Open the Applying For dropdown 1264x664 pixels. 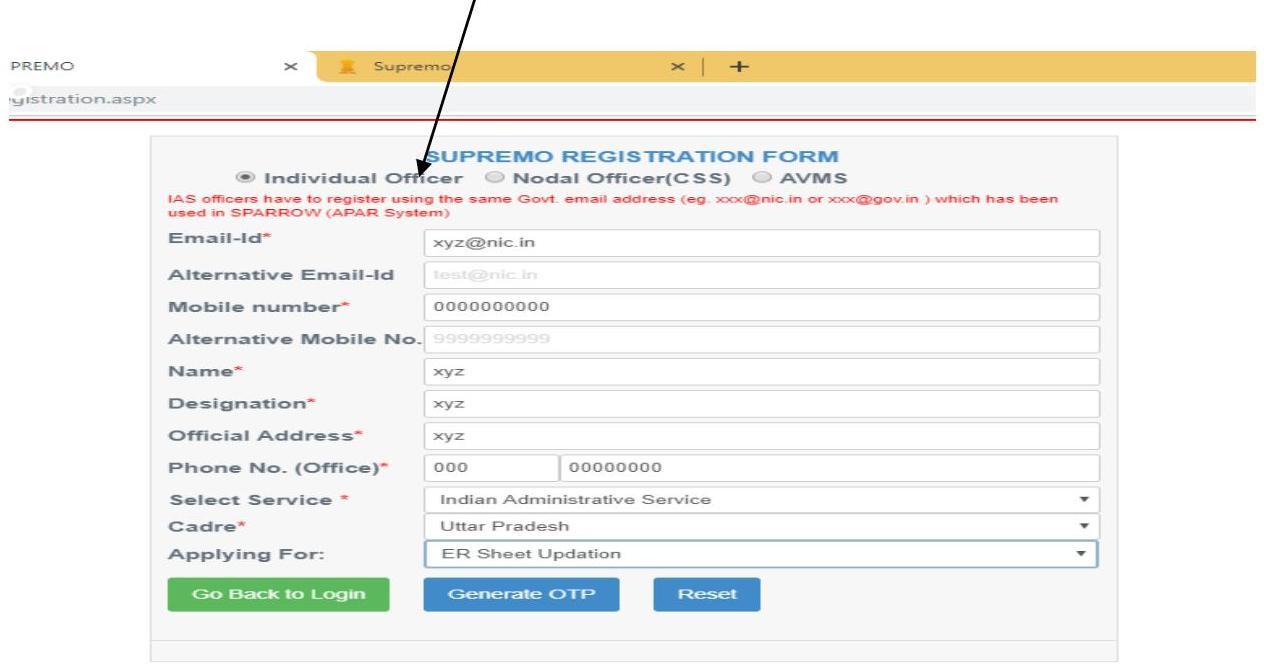761,553
